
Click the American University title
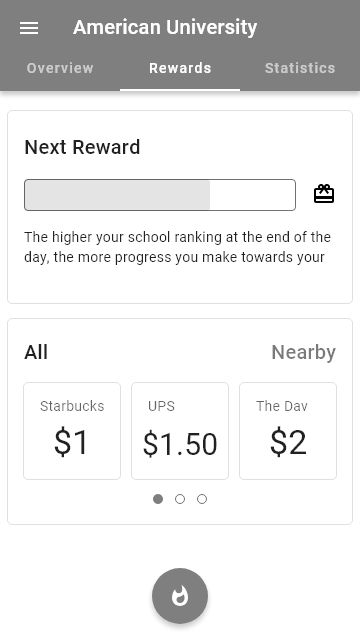click(165, 27)
